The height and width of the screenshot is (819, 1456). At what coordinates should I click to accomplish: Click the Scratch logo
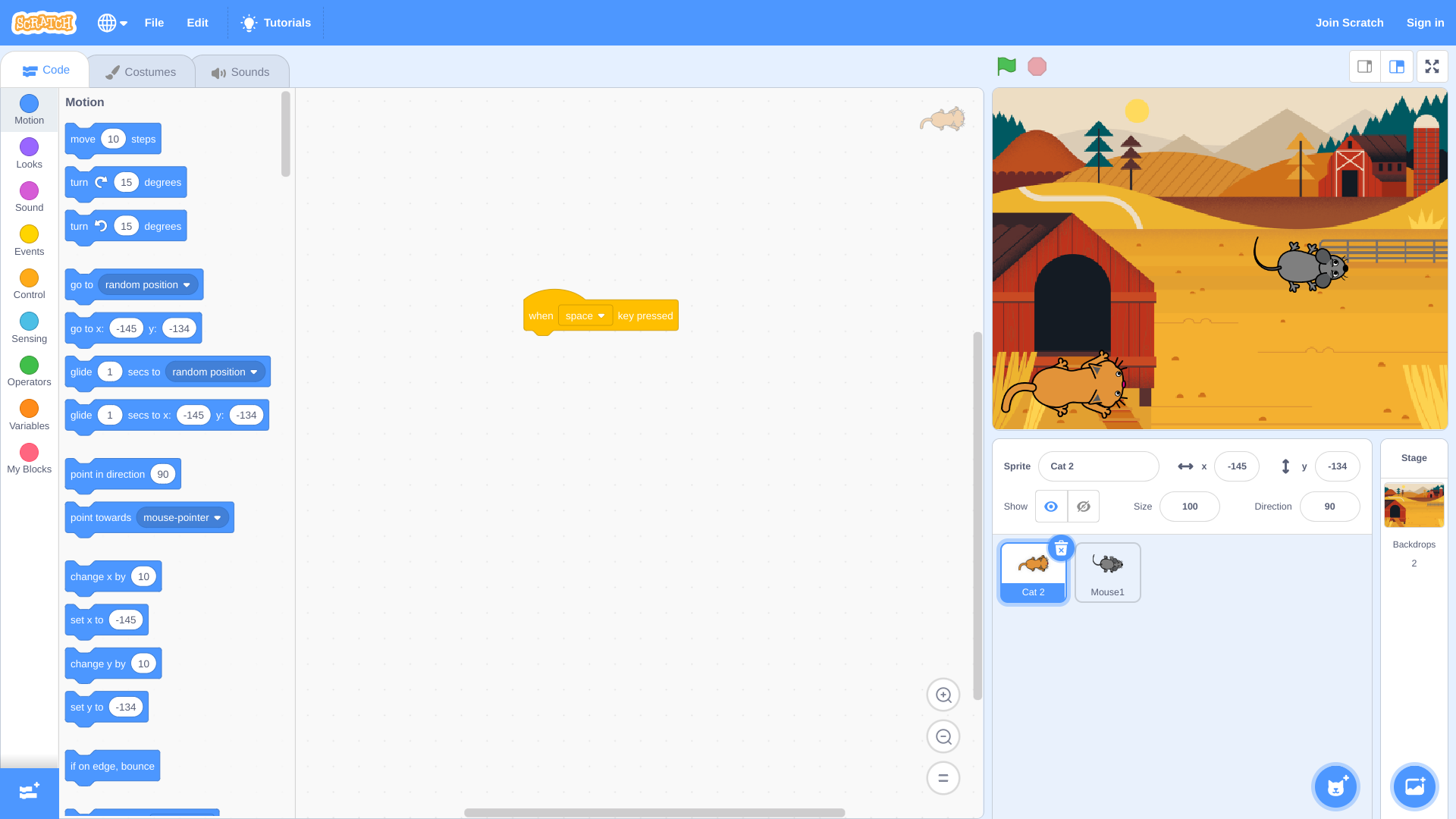(x=44, y=23)
